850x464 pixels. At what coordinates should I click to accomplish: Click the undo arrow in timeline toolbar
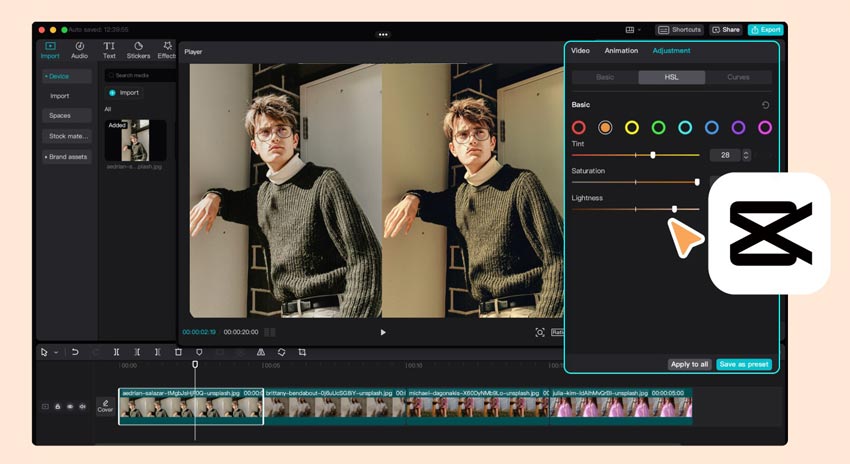[75, 352]
